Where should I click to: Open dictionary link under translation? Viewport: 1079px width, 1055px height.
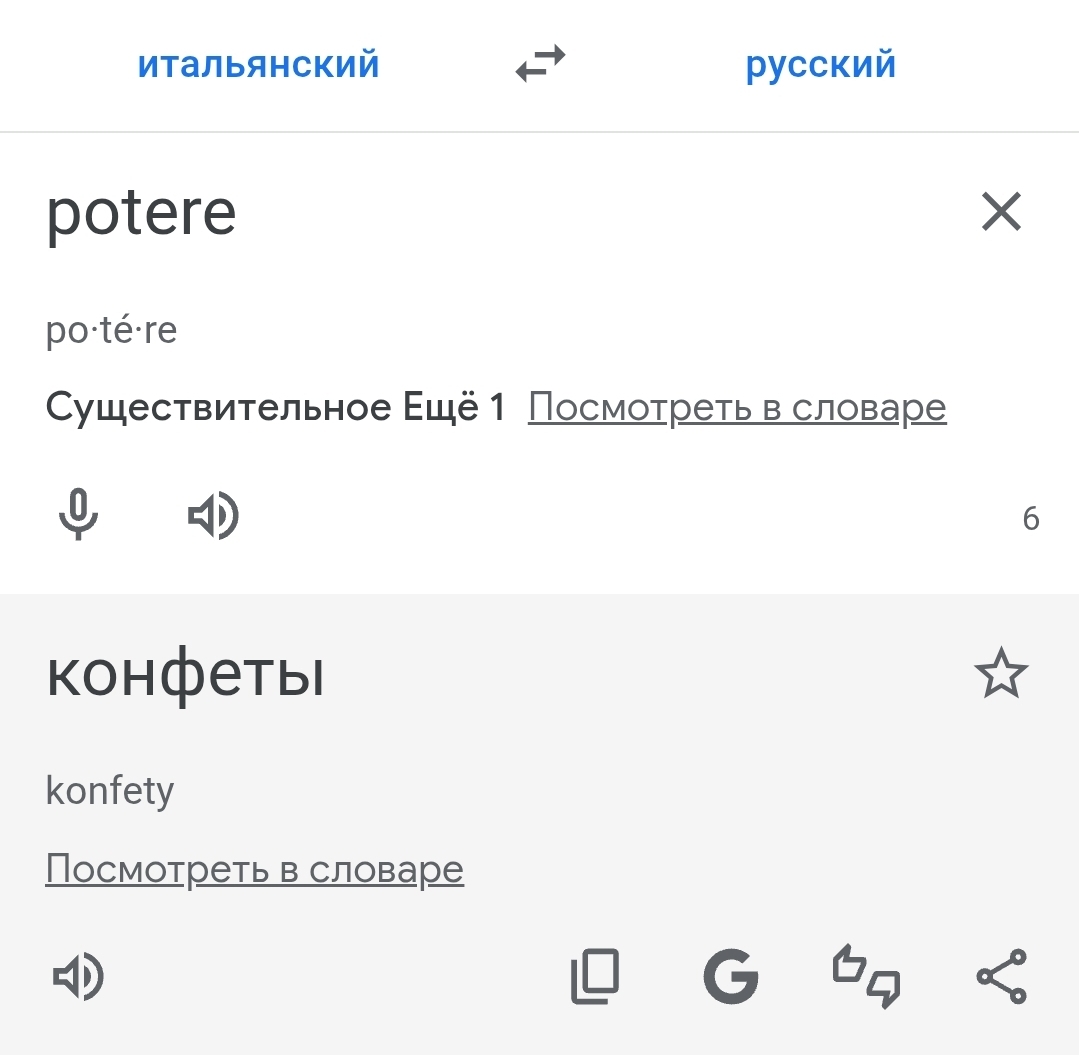[255, 870]
